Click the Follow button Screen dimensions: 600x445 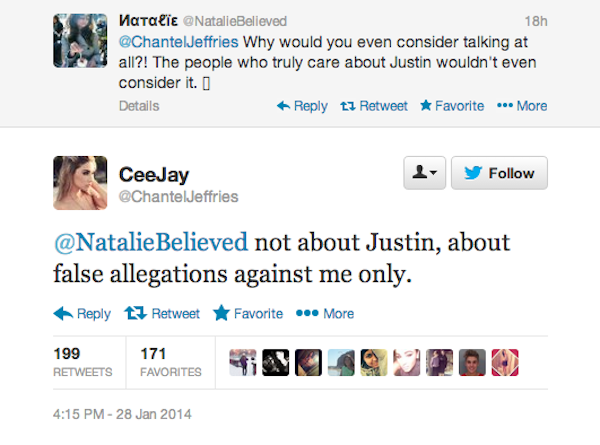point(500,173)
